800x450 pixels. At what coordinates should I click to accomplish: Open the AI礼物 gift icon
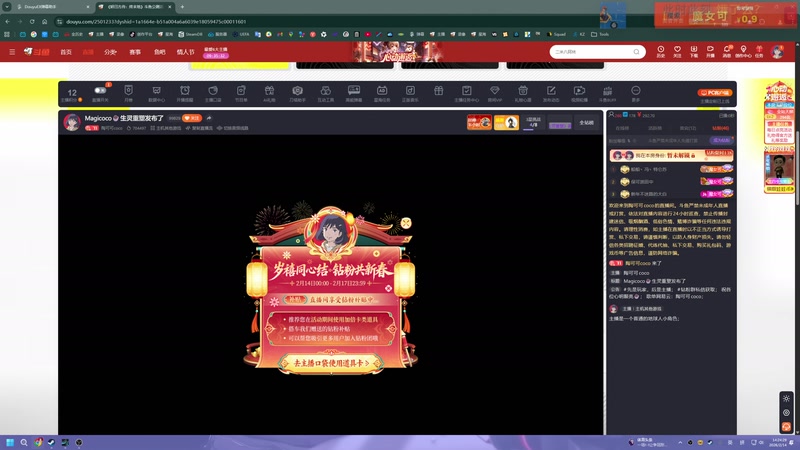[x=269, y=90]
